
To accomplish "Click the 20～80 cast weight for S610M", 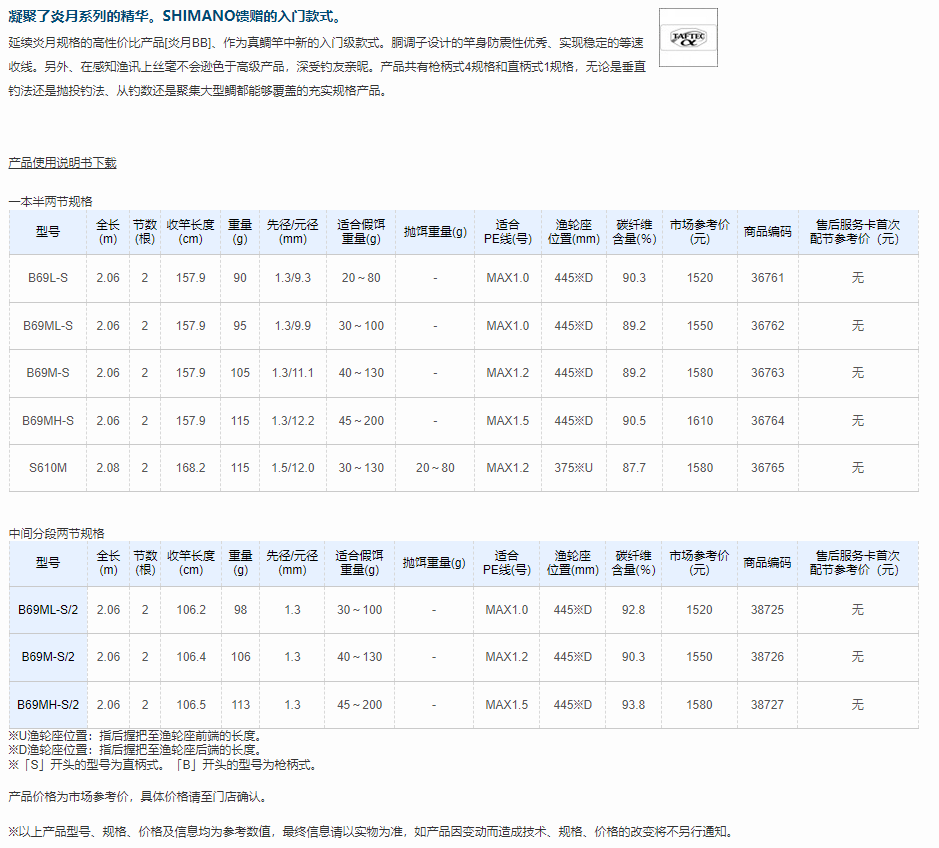I will tap(435, 468).
